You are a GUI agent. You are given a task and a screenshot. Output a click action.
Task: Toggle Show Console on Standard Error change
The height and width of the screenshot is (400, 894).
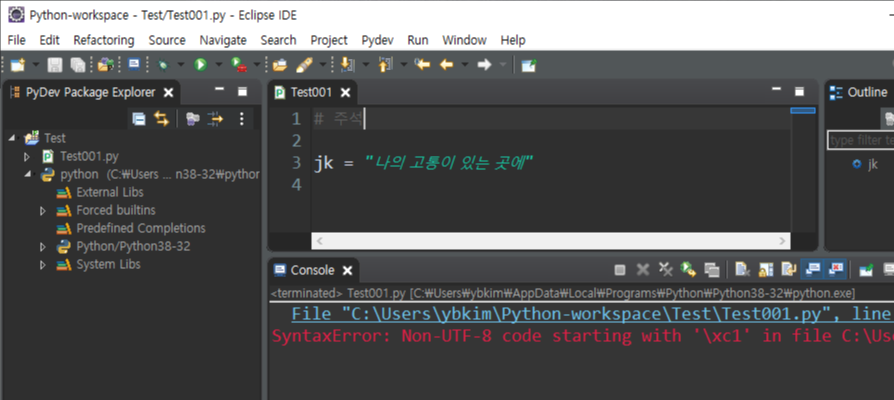pos(835,269)
